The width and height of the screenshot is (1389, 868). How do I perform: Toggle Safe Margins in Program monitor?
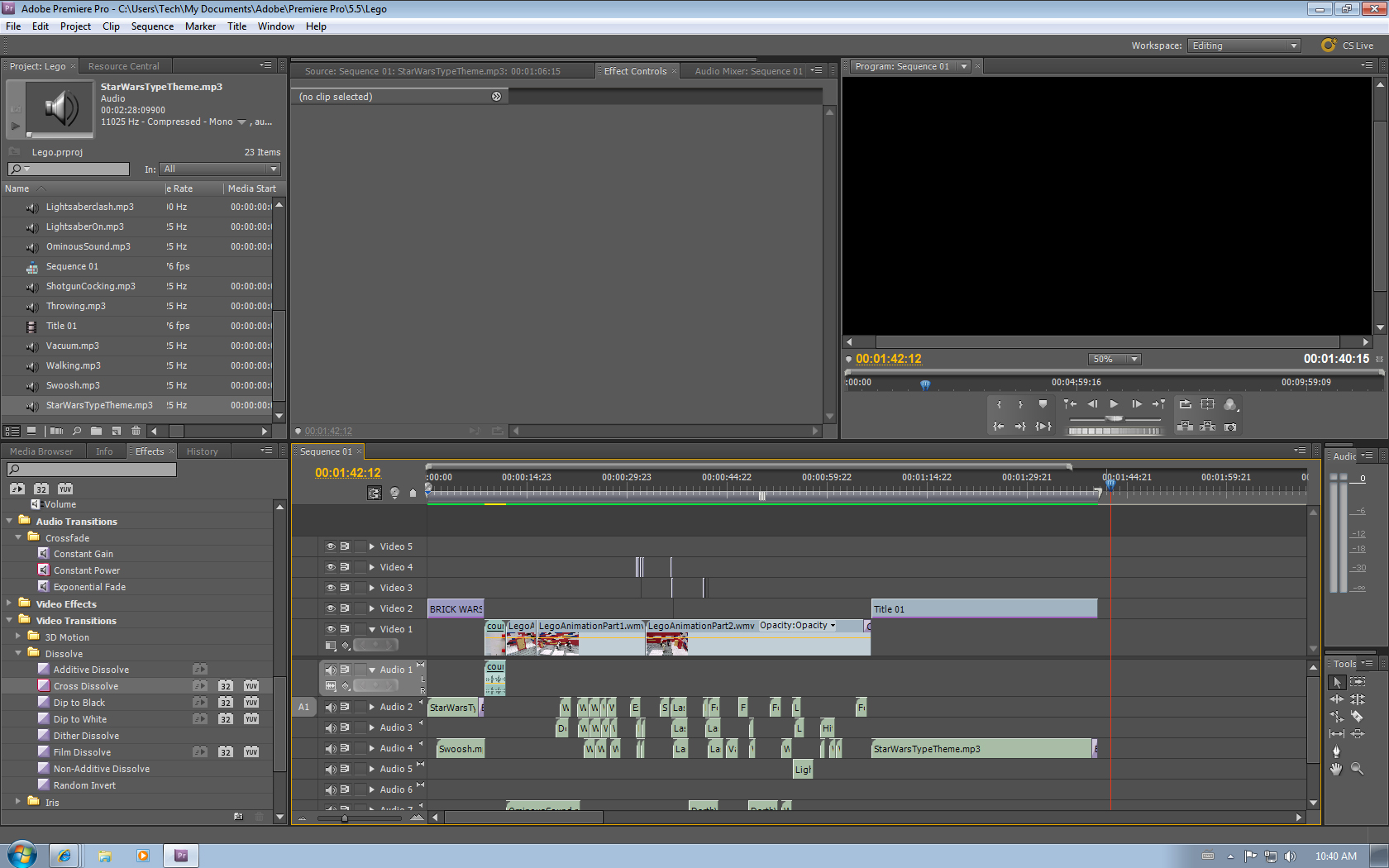(1208, 404)
